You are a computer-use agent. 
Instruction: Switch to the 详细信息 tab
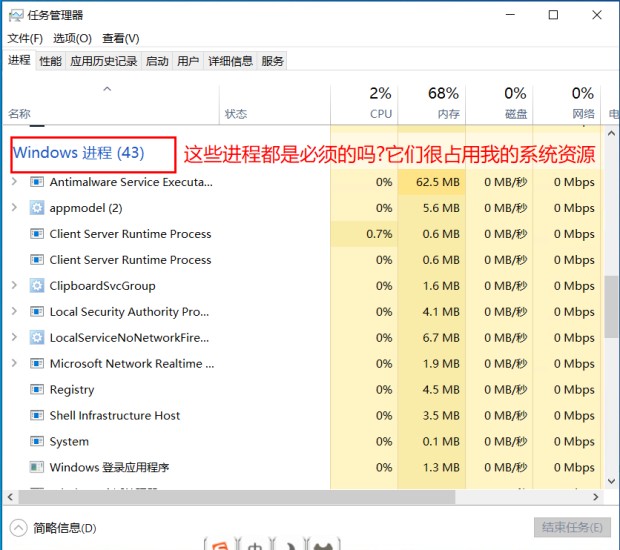click(230, 61)
